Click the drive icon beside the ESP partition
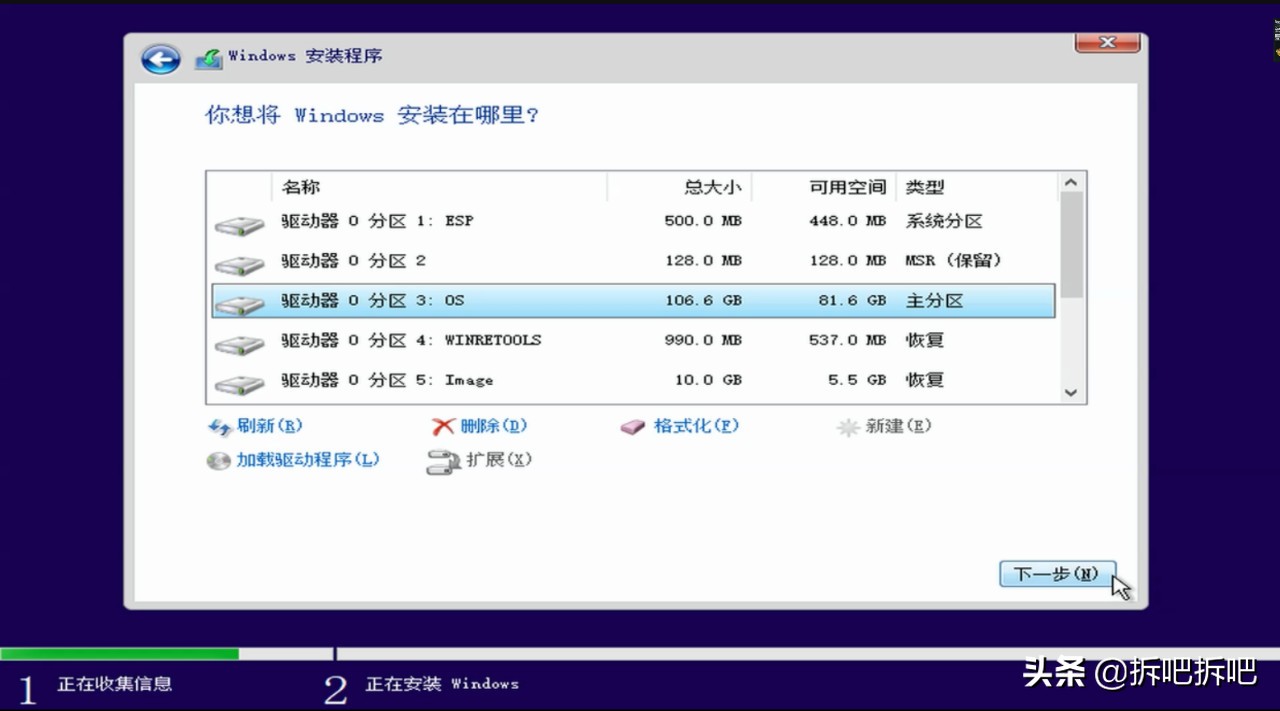 (x=238, y=221)
